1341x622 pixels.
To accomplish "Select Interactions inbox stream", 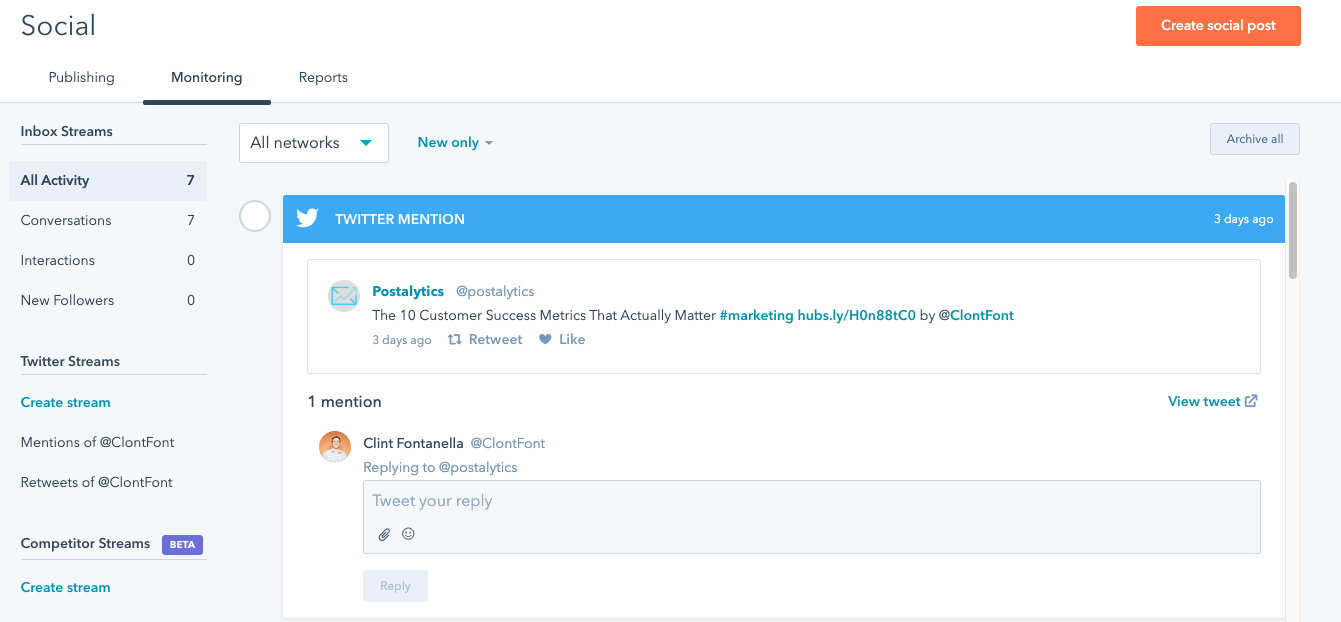I will point(108,261).
